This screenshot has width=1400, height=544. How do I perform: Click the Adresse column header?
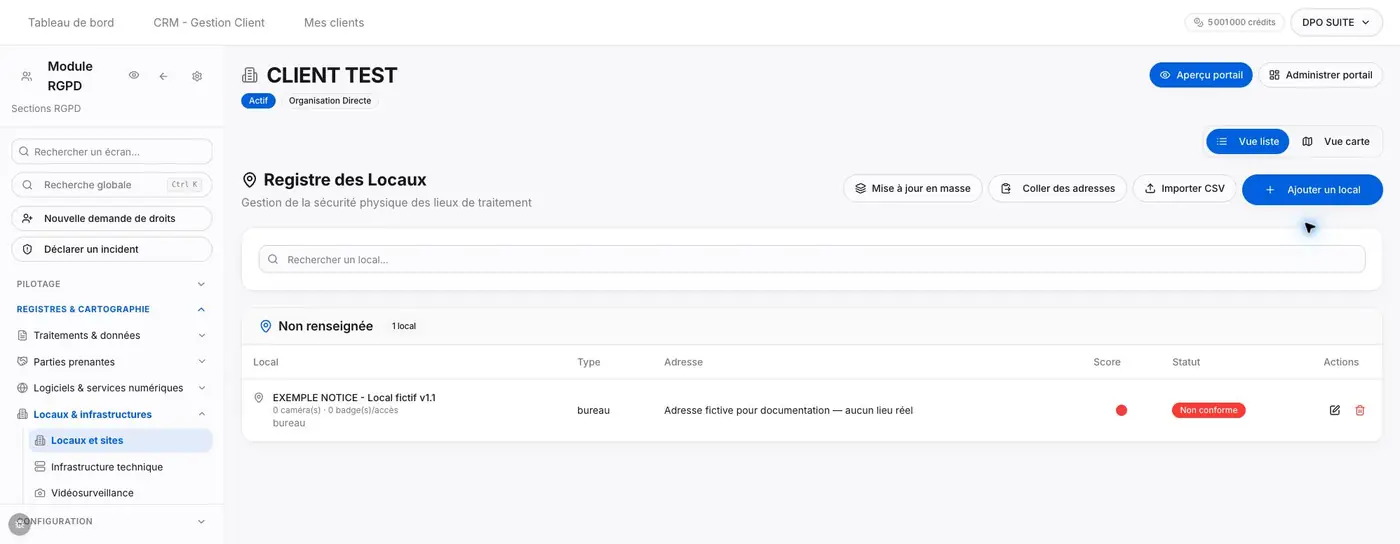683,362
